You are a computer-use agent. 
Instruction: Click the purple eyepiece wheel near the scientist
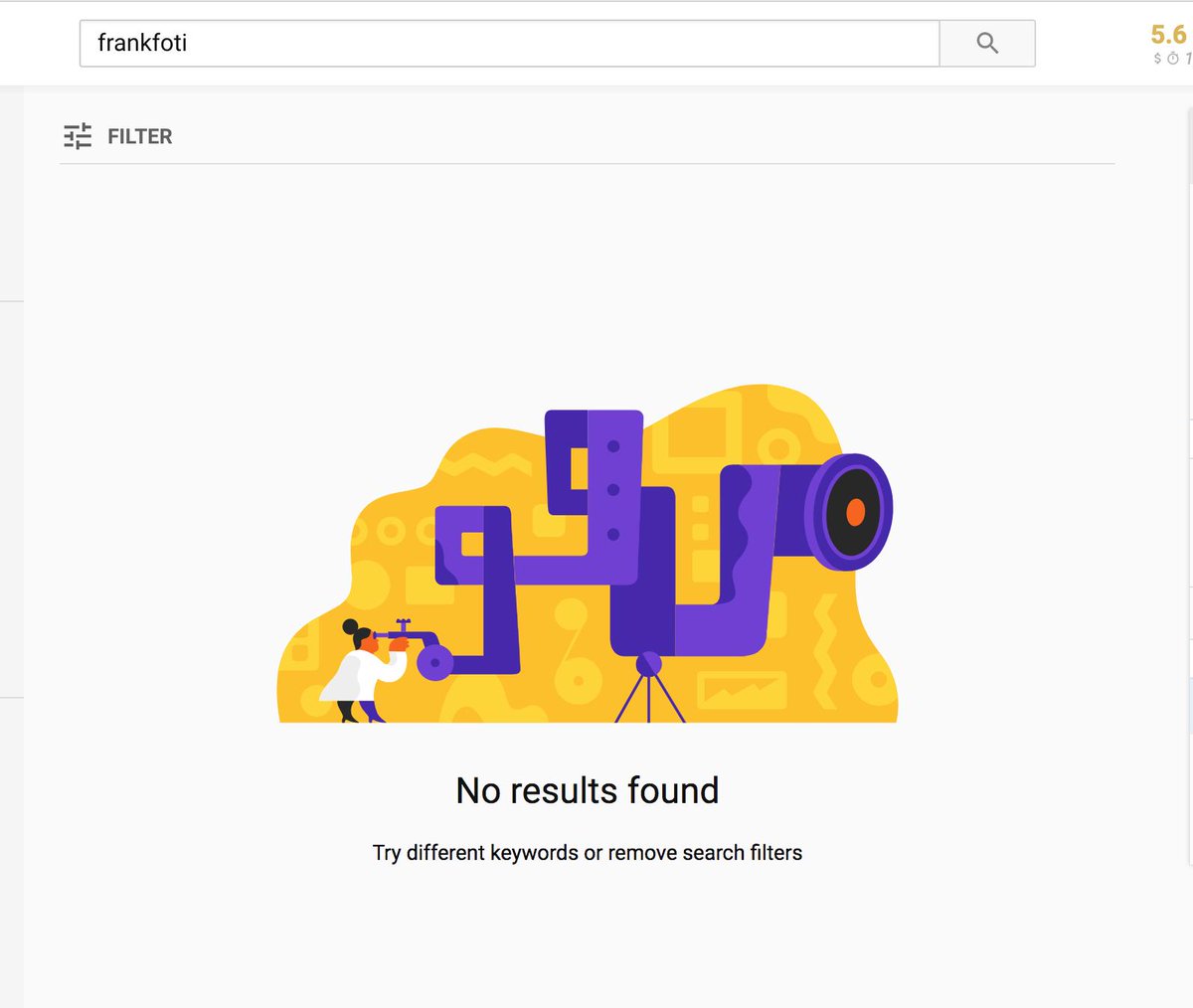click(x=434, y=662)
